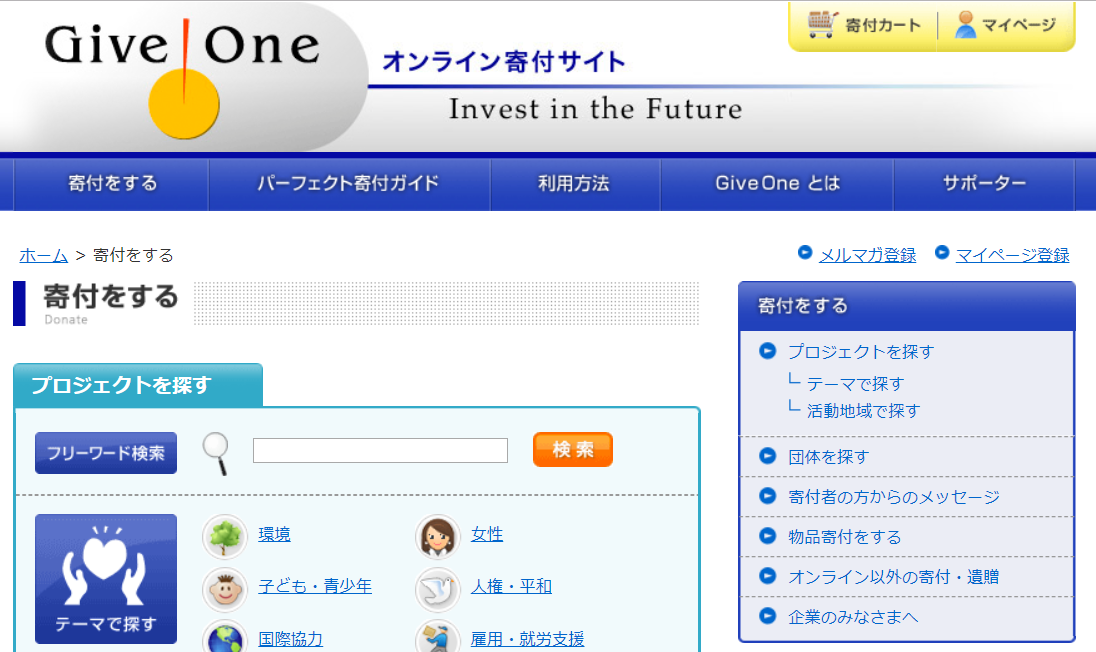1096x652 pixels.
Task: Focus the free-word search text field
Action: pyautogui.click(x=380, y=451)
